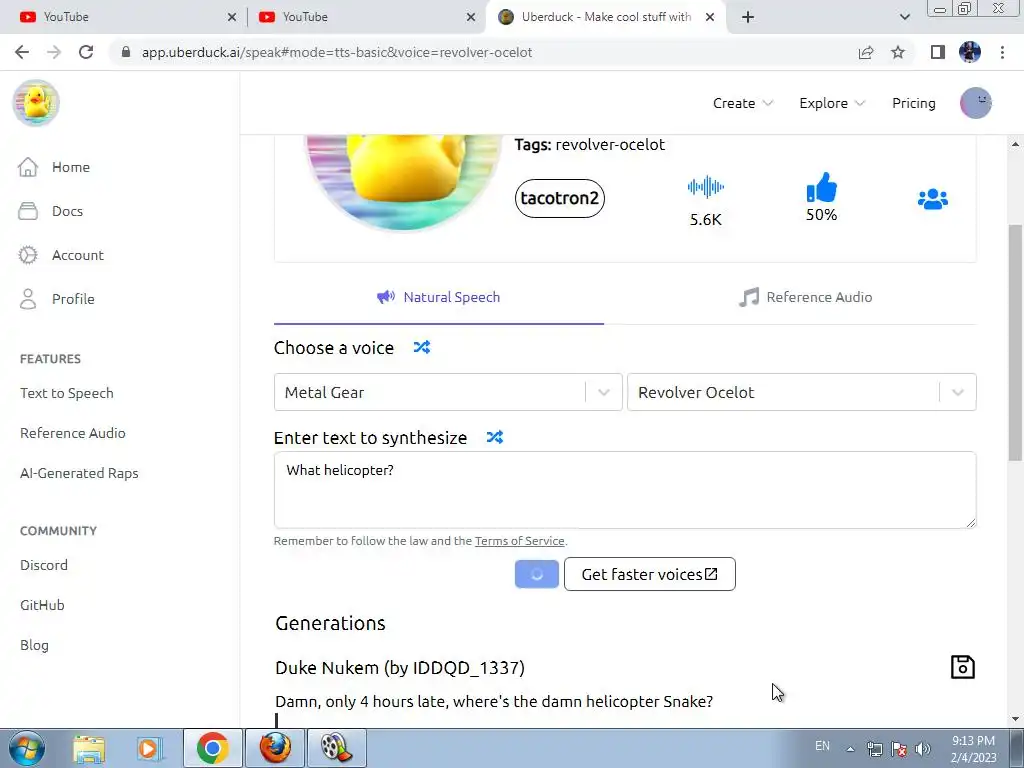This screenshot has width=1024, height=768.
Task: Randomize the text to synthesize
Action: (x=495, y=437)
